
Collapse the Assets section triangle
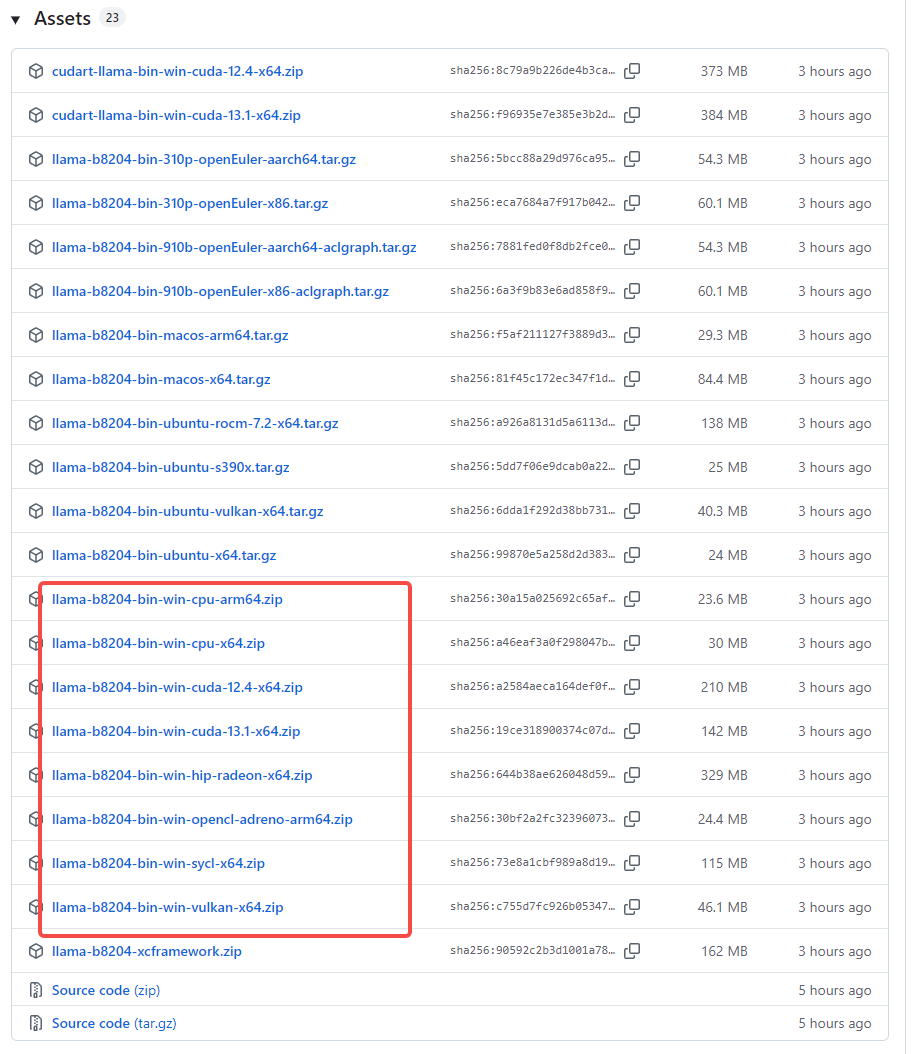[x=16, y=20]
